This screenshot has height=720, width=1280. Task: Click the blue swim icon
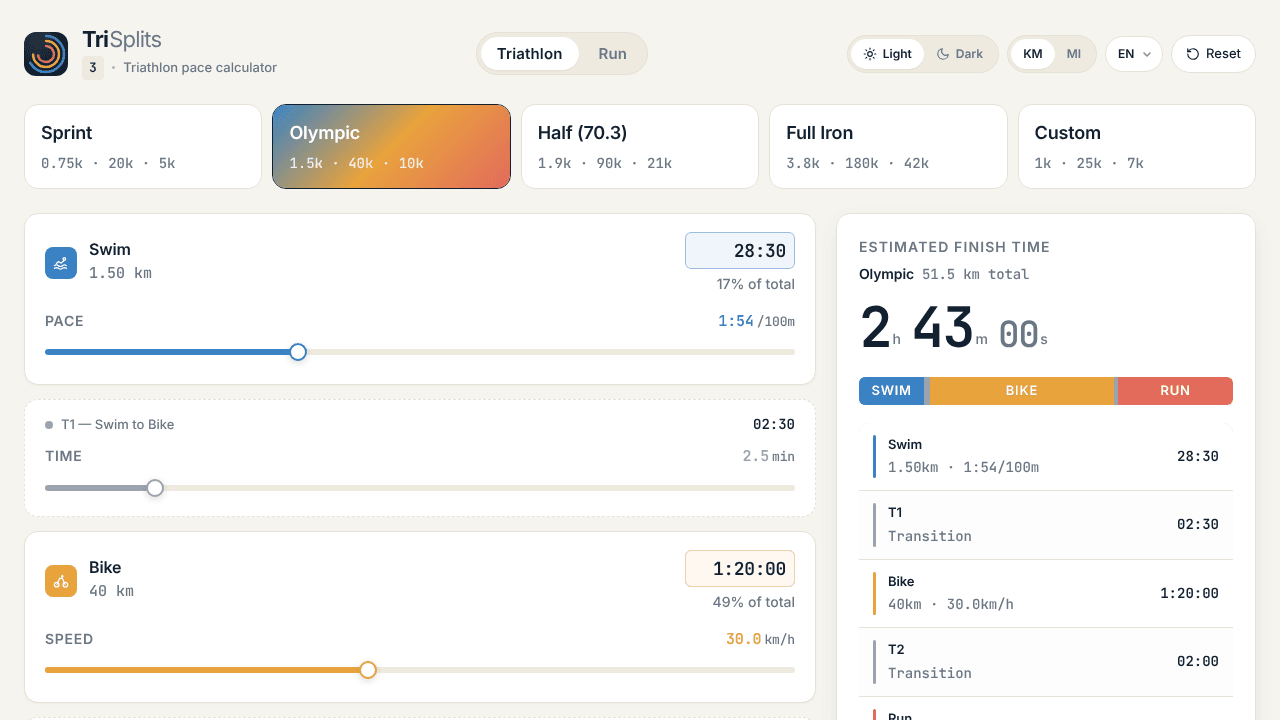(x=61, y=263)
